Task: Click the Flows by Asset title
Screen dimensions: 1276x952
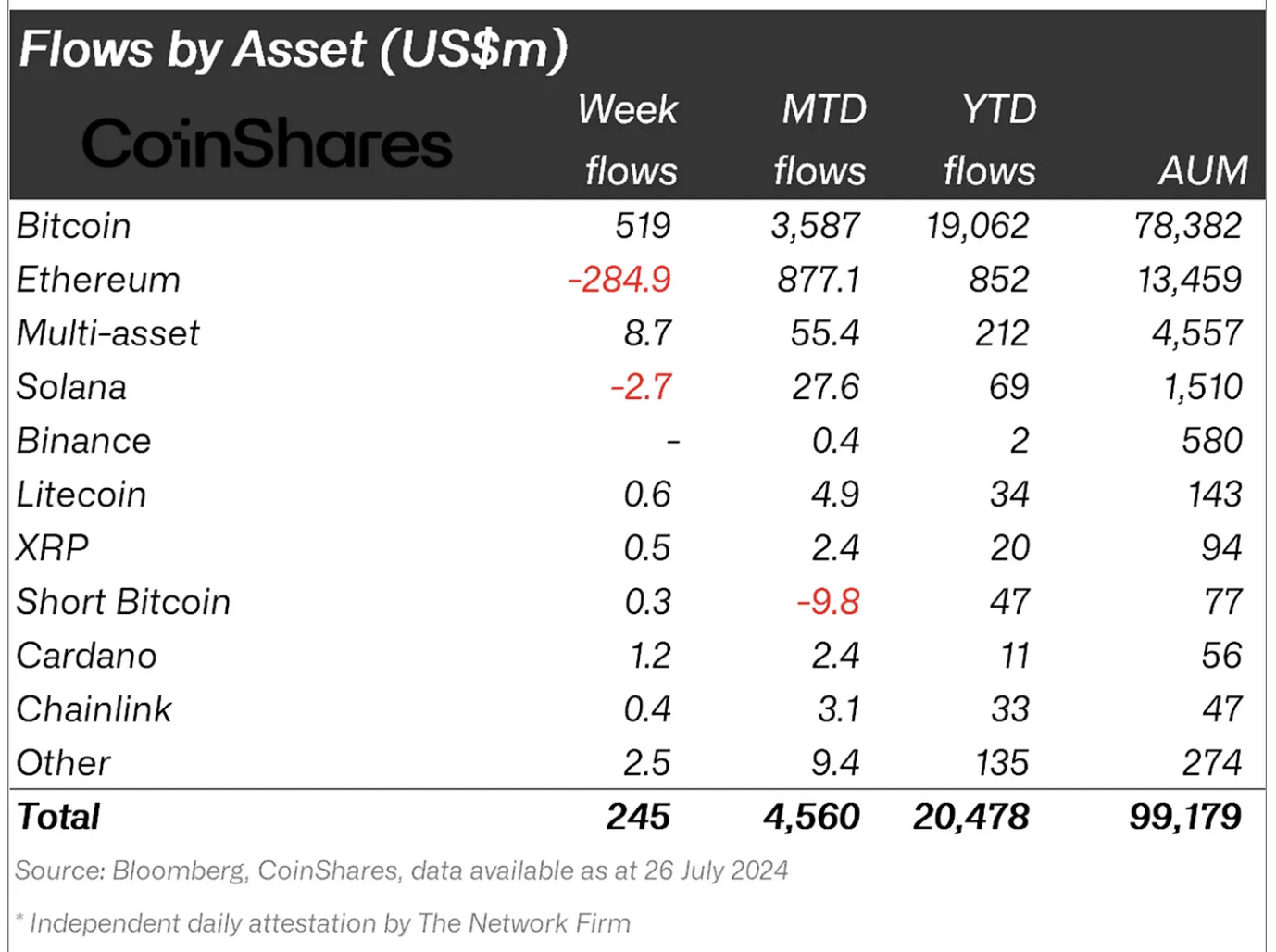Action: pos(293,49)
